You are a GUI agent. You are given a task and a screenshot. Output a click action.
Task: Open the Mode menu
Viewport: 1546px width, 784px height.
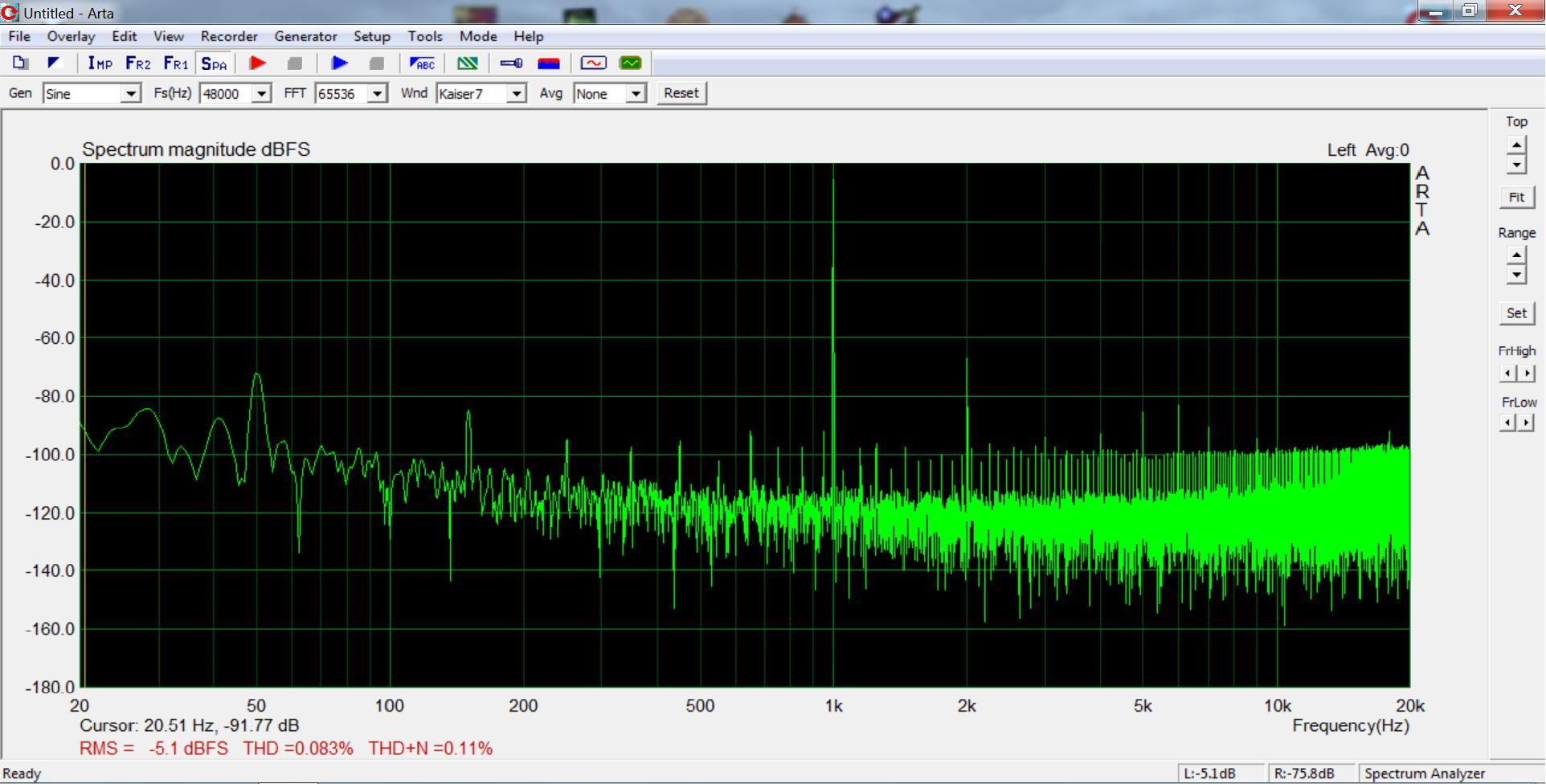(x=478, y=36)
